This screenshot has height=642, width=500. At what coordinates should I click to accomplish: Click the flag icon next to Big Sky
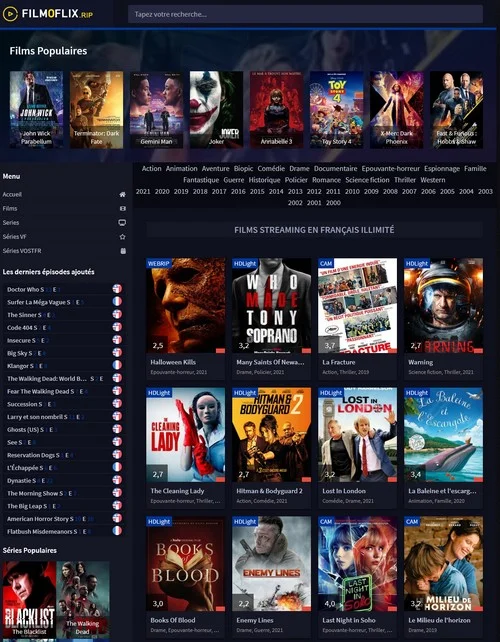click(117, 352)
